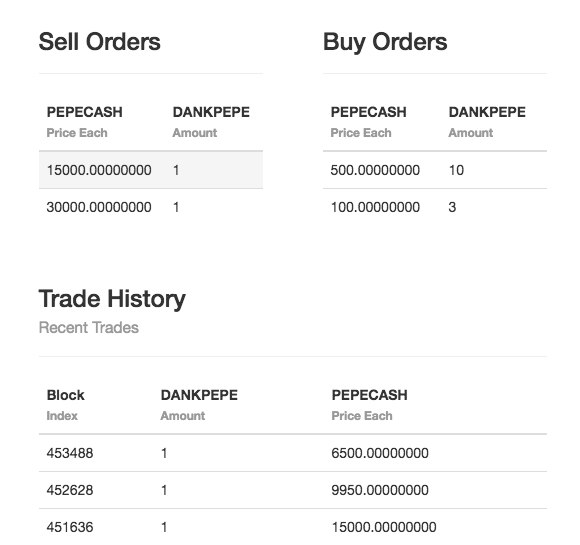Image resolution: width=580 pixels, height=545 pixels.
Task: Click buy order amount 10
Action: (456, 170)
